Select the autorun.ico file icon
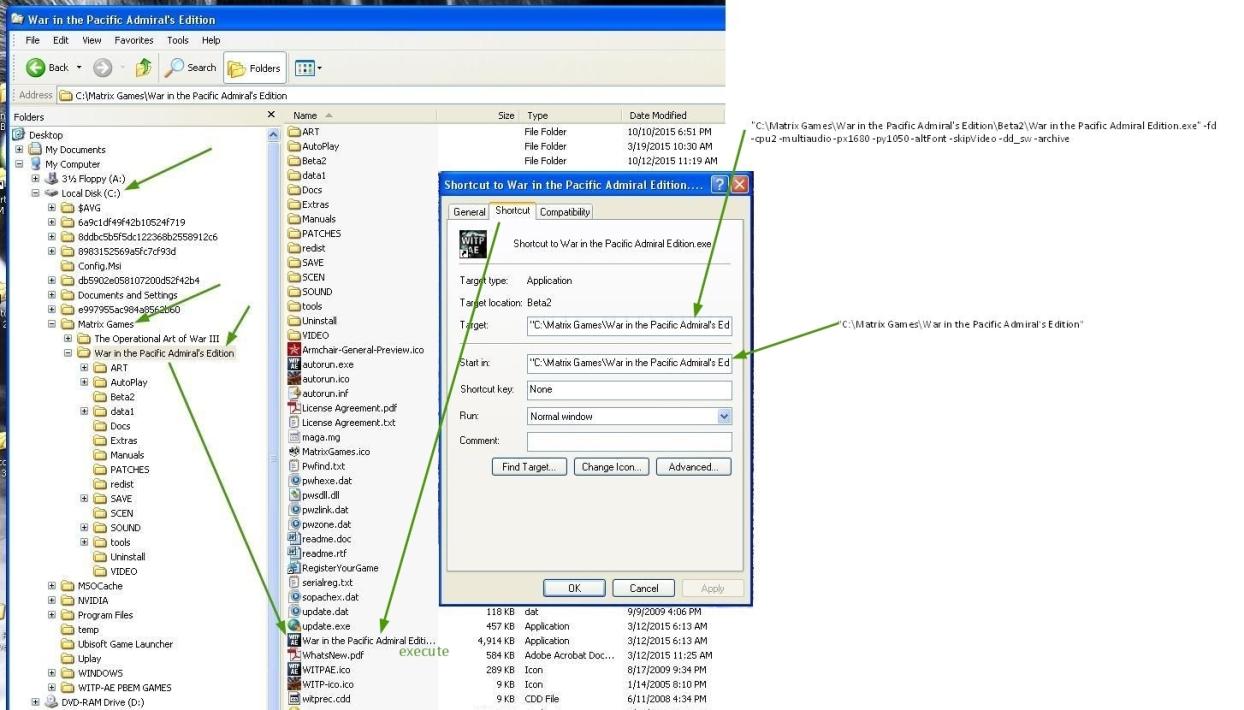 click(x=294, y=379)
